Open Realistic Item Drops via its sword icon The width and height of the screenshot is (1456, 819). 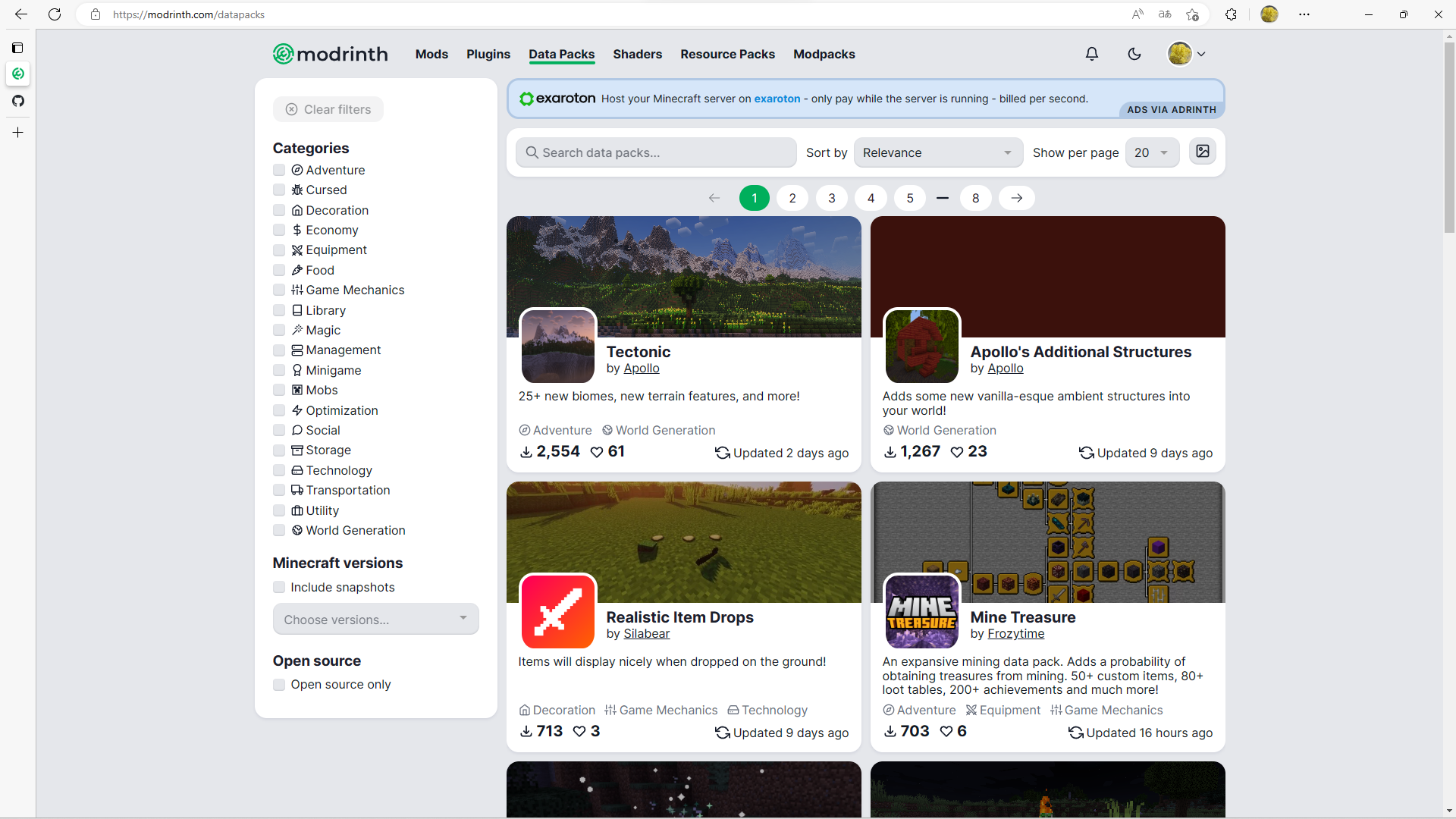coord(557,612)
